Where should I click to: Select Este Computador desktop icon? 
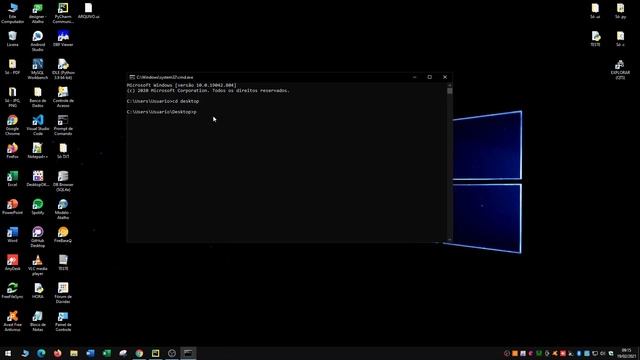12,12
